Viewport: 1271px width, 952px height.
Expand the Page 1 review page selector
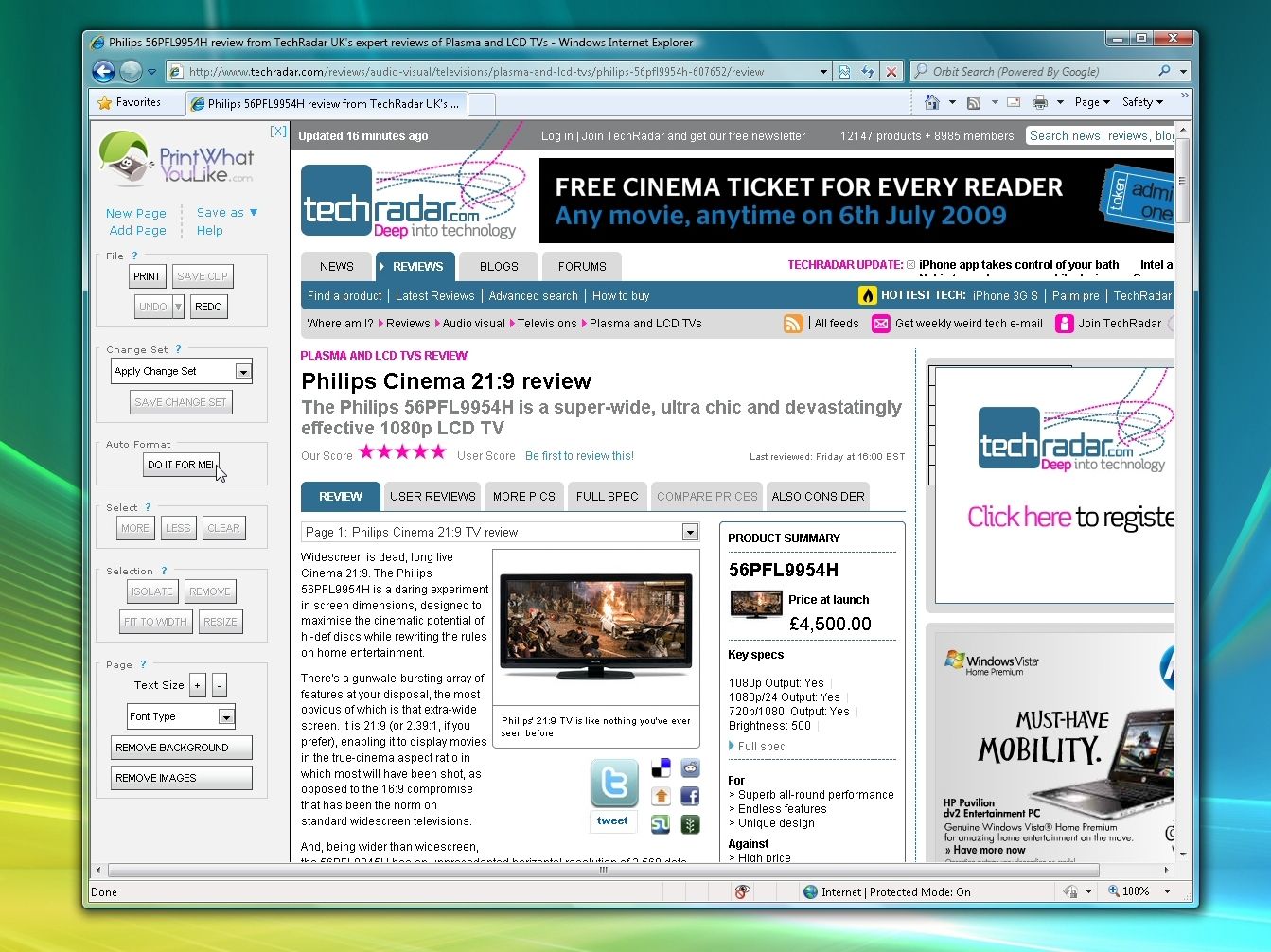(x=688, y=532)
